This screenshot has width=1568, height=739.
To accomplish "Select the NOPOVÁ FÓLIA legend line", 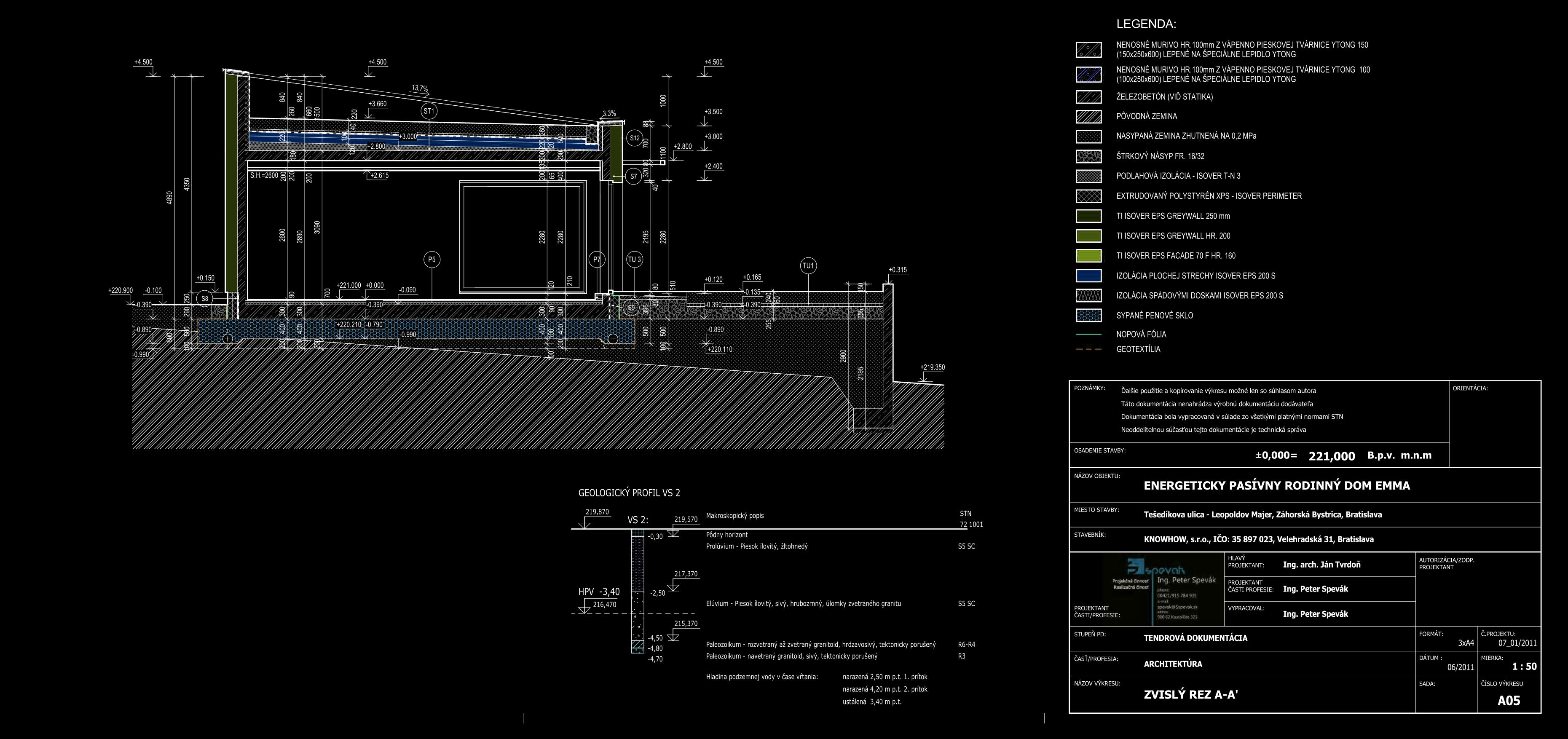I will (x=1088, y=334).
